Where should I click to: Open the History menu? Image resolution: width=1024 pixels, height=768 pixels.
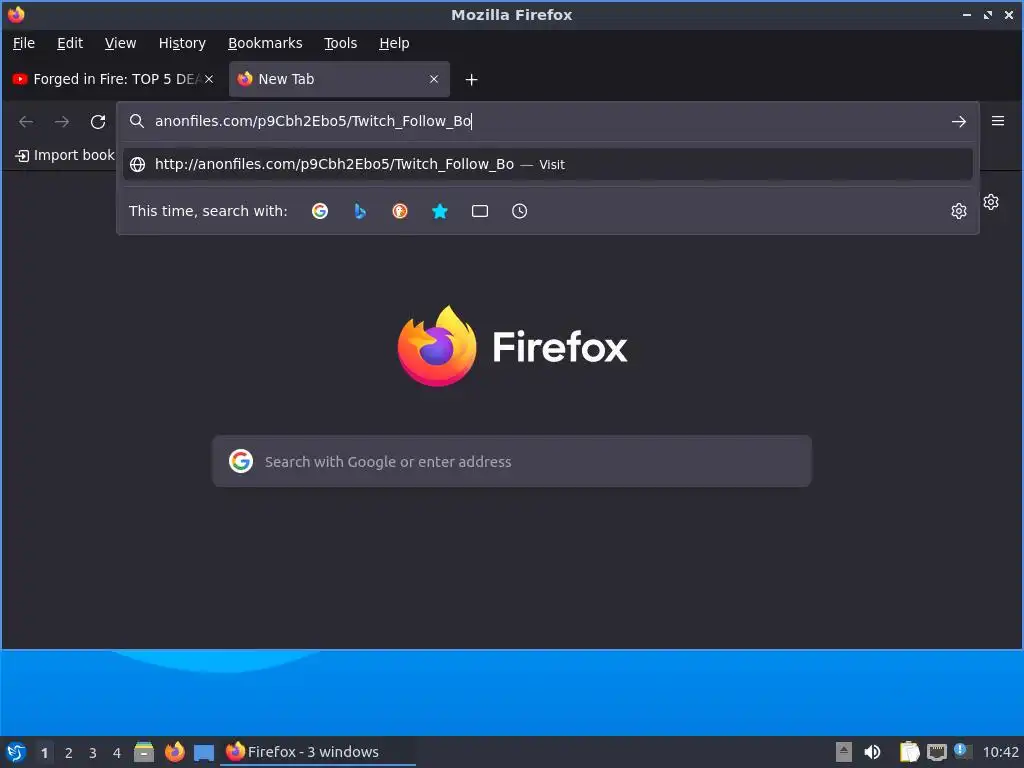point(182,43)
